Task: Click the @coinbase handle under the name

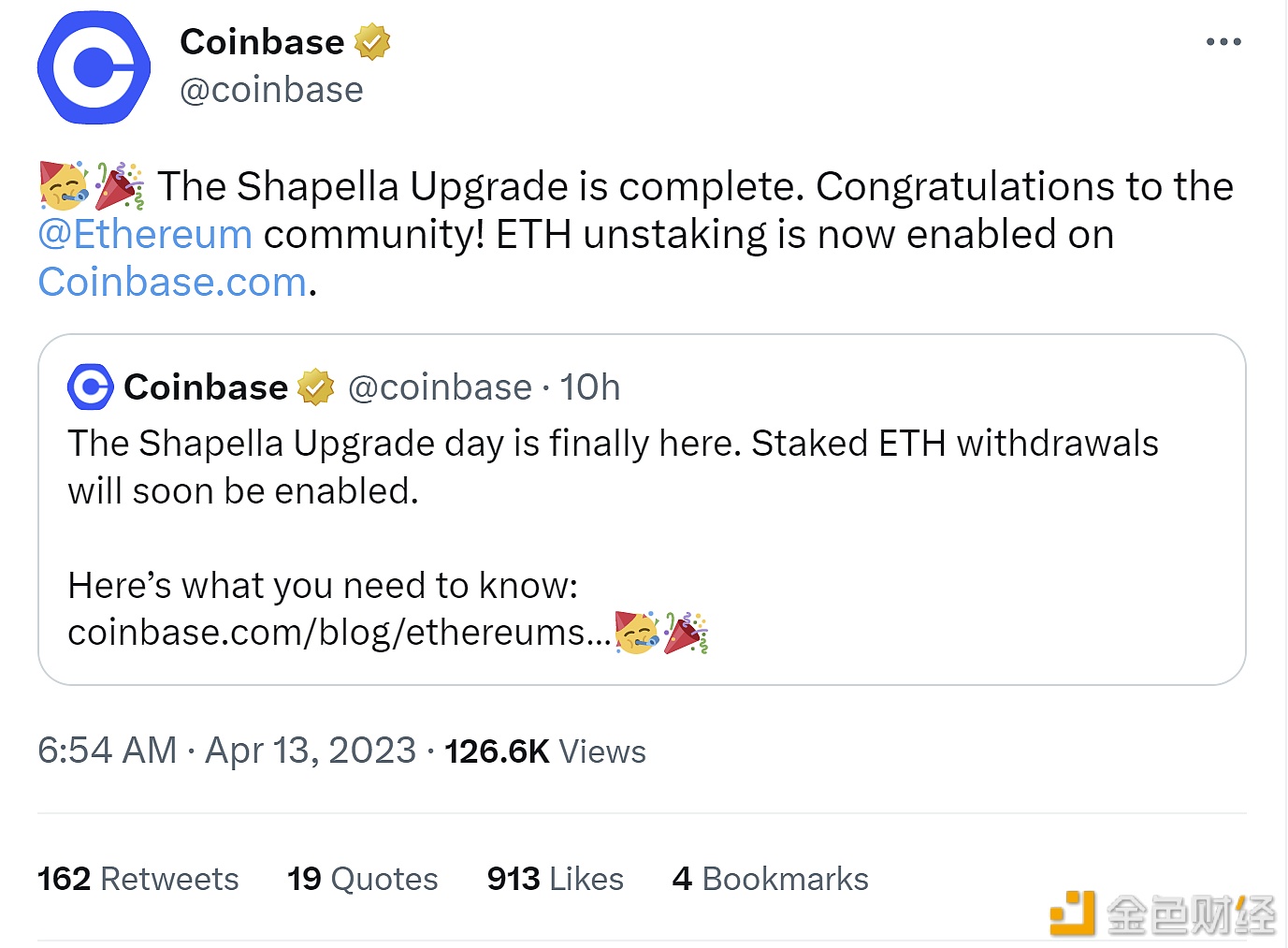Action: point(271,90)
